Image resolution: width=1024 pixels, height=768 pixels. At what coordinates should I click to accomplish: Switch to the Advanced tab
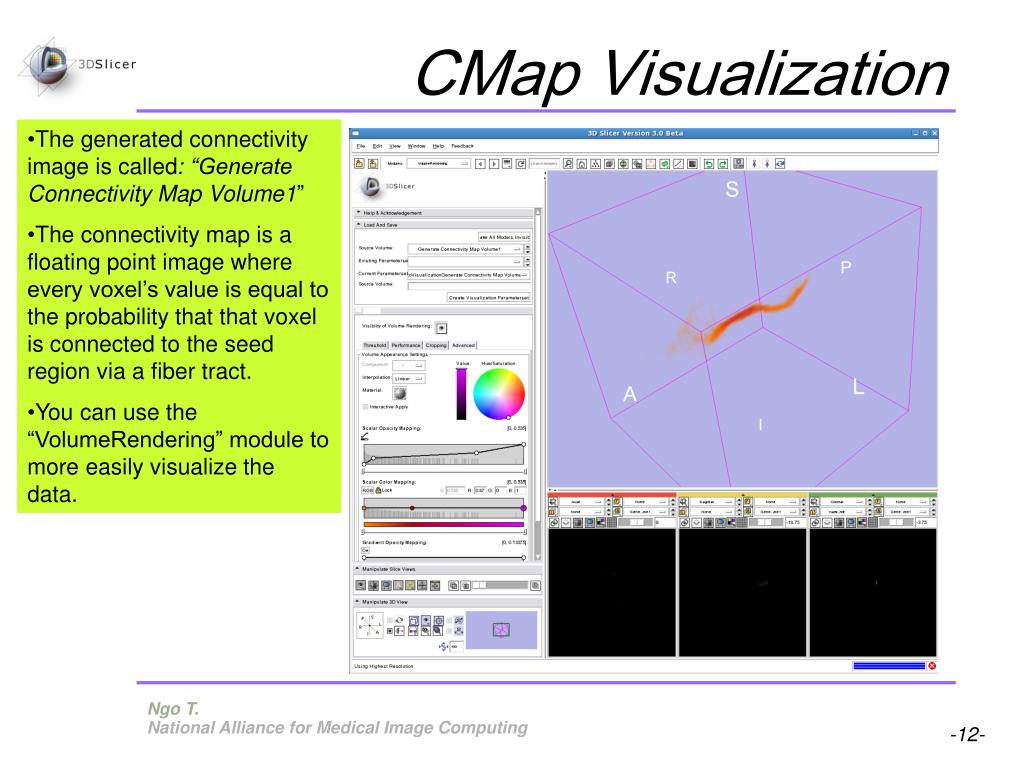click(x=464, y=345)
